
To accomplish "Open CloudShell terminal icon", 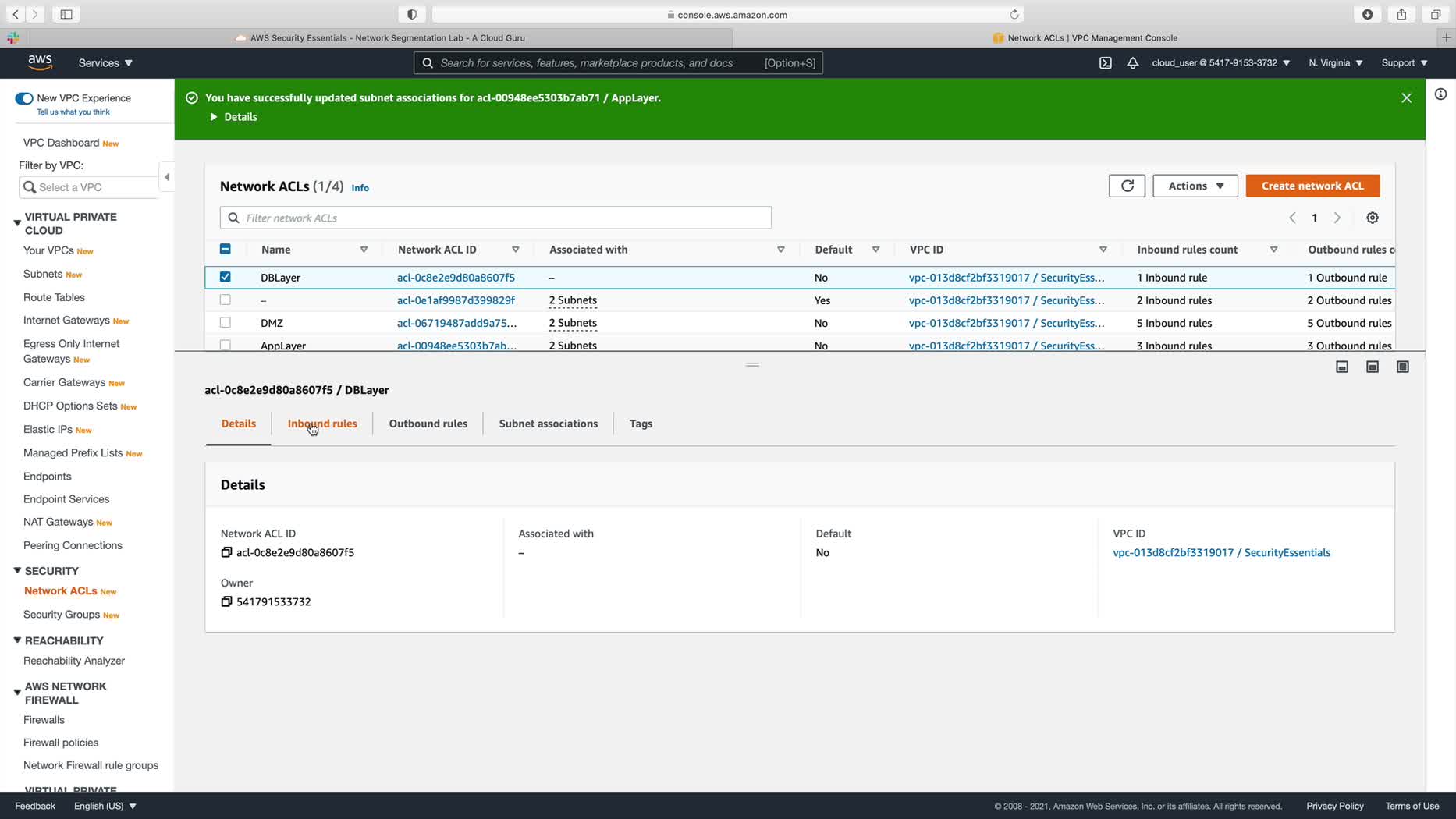I will tap(1106, 63).
